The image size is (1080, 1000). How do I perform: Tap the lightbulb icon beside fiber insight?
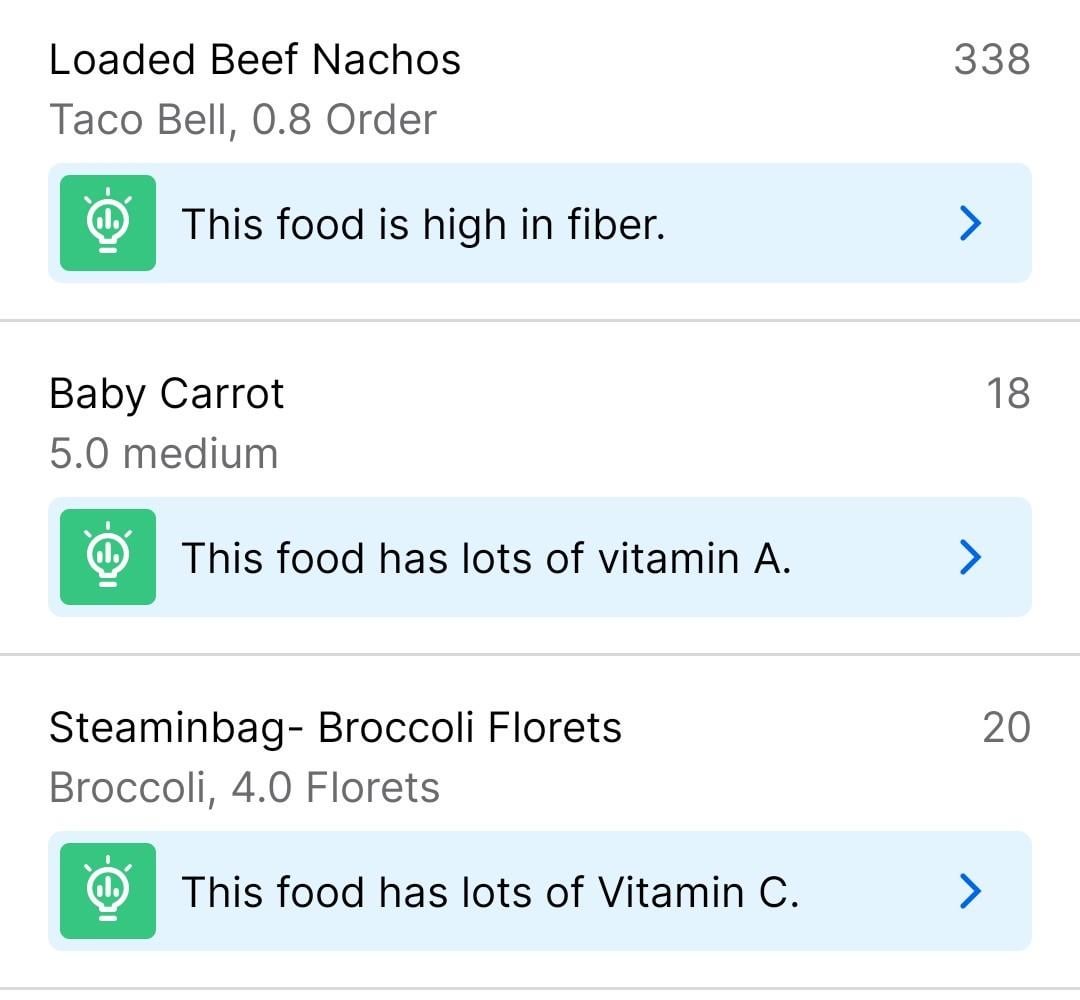click(107, 222)
